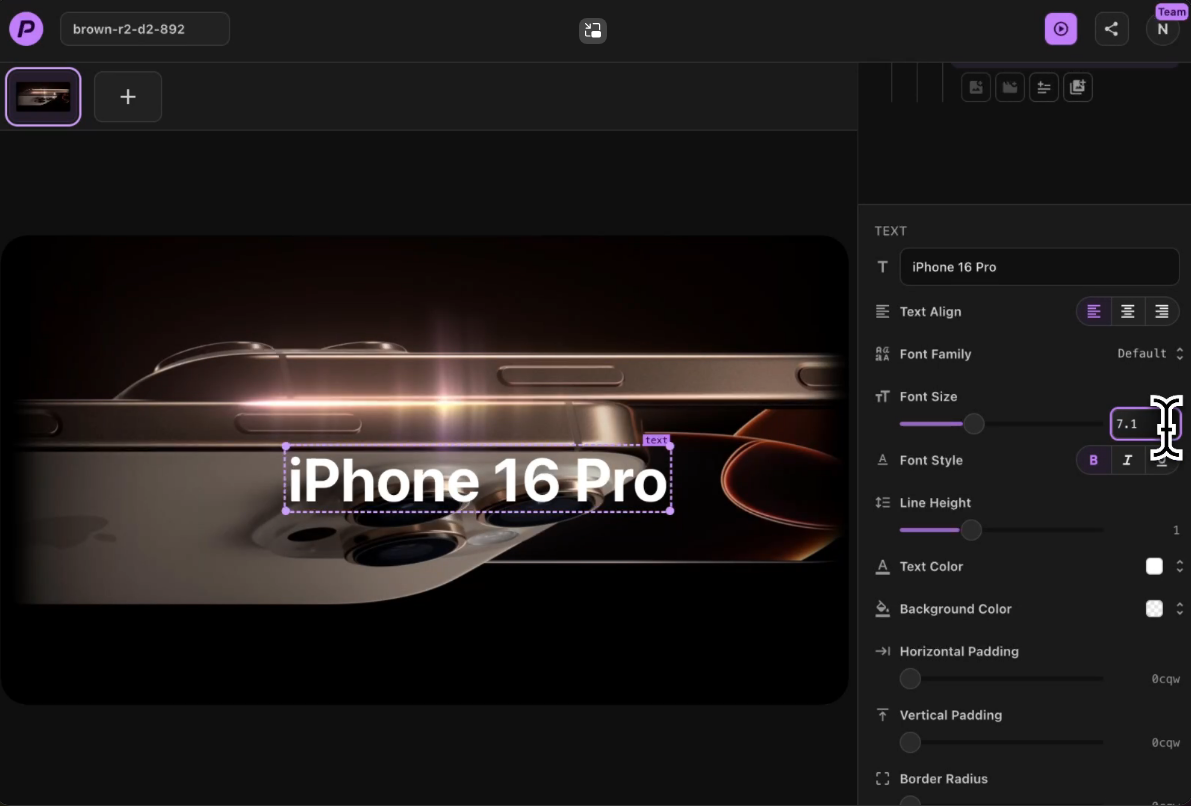The width and height of the screenshot is (1191, 806).
Task: Click the TEXT section heading
Action: click(x=890, y=231)
